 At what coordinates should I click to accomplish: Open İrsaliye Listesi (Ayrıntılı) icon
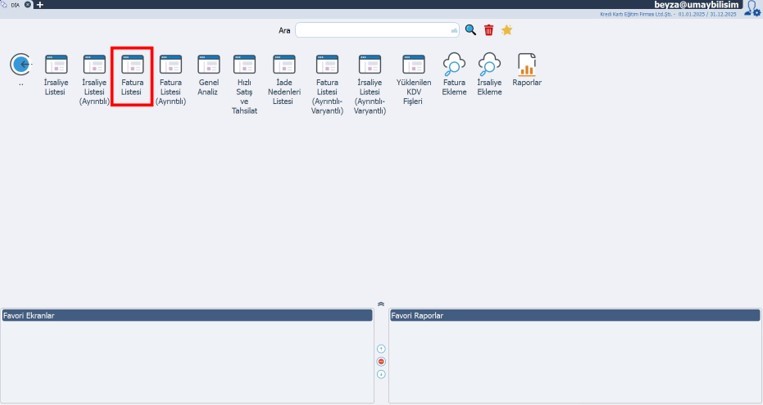tap(94, 65)
